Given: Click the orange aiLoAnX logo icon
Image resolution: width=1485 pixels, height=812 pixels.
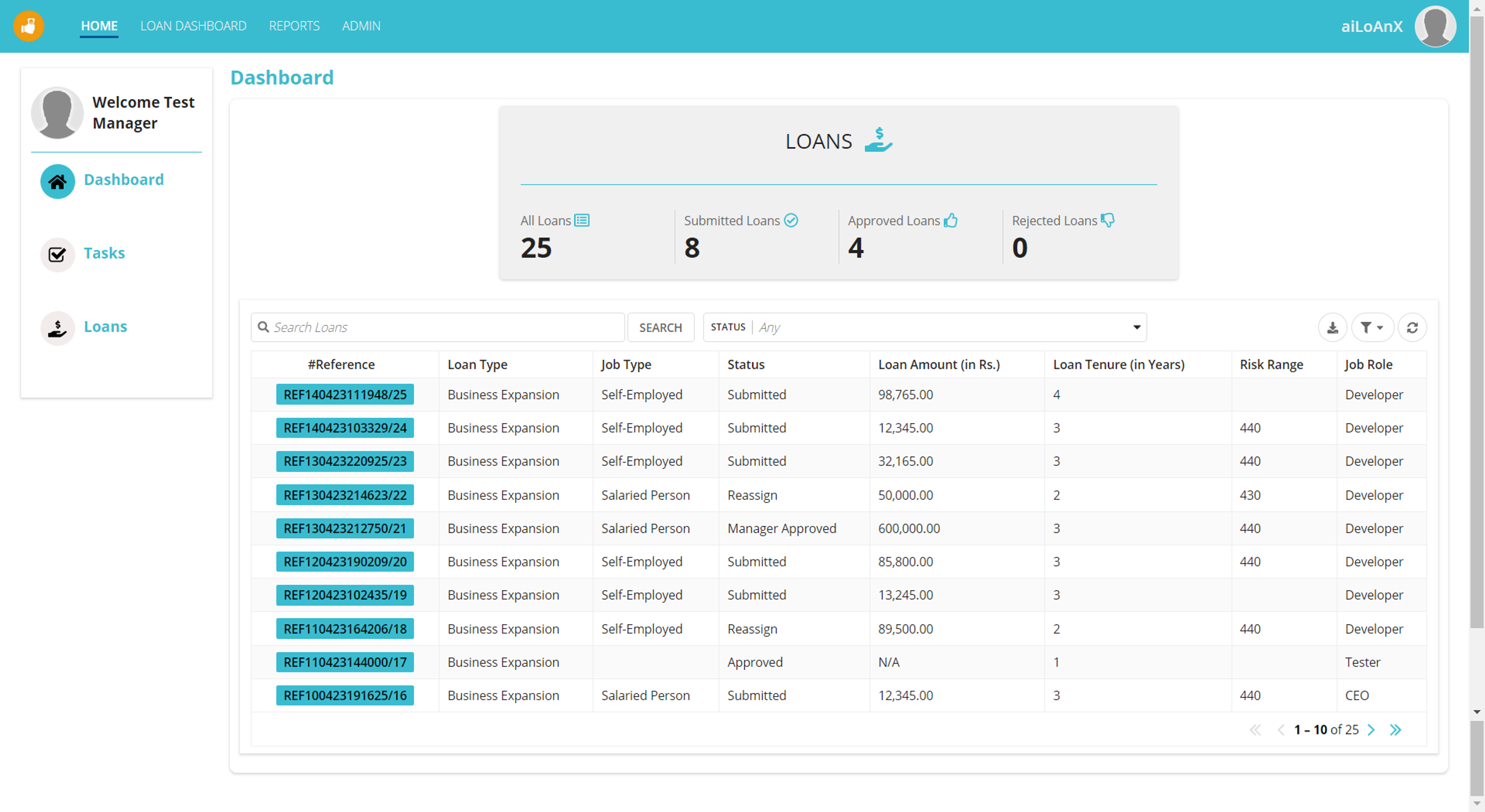Looking at the screenshot, I should pos(28,26).
